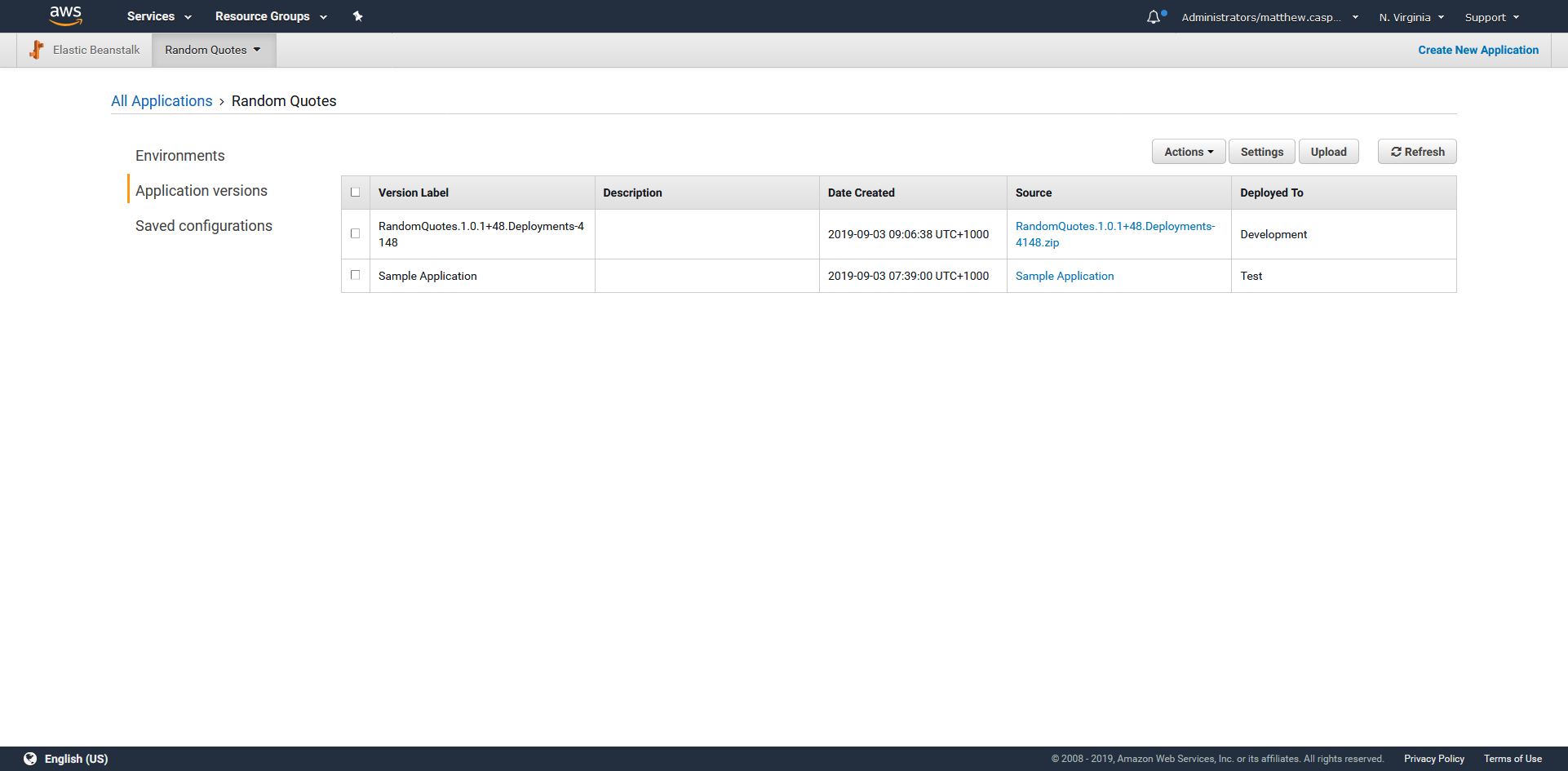Open Environments in the side navigation

[179, 156]
